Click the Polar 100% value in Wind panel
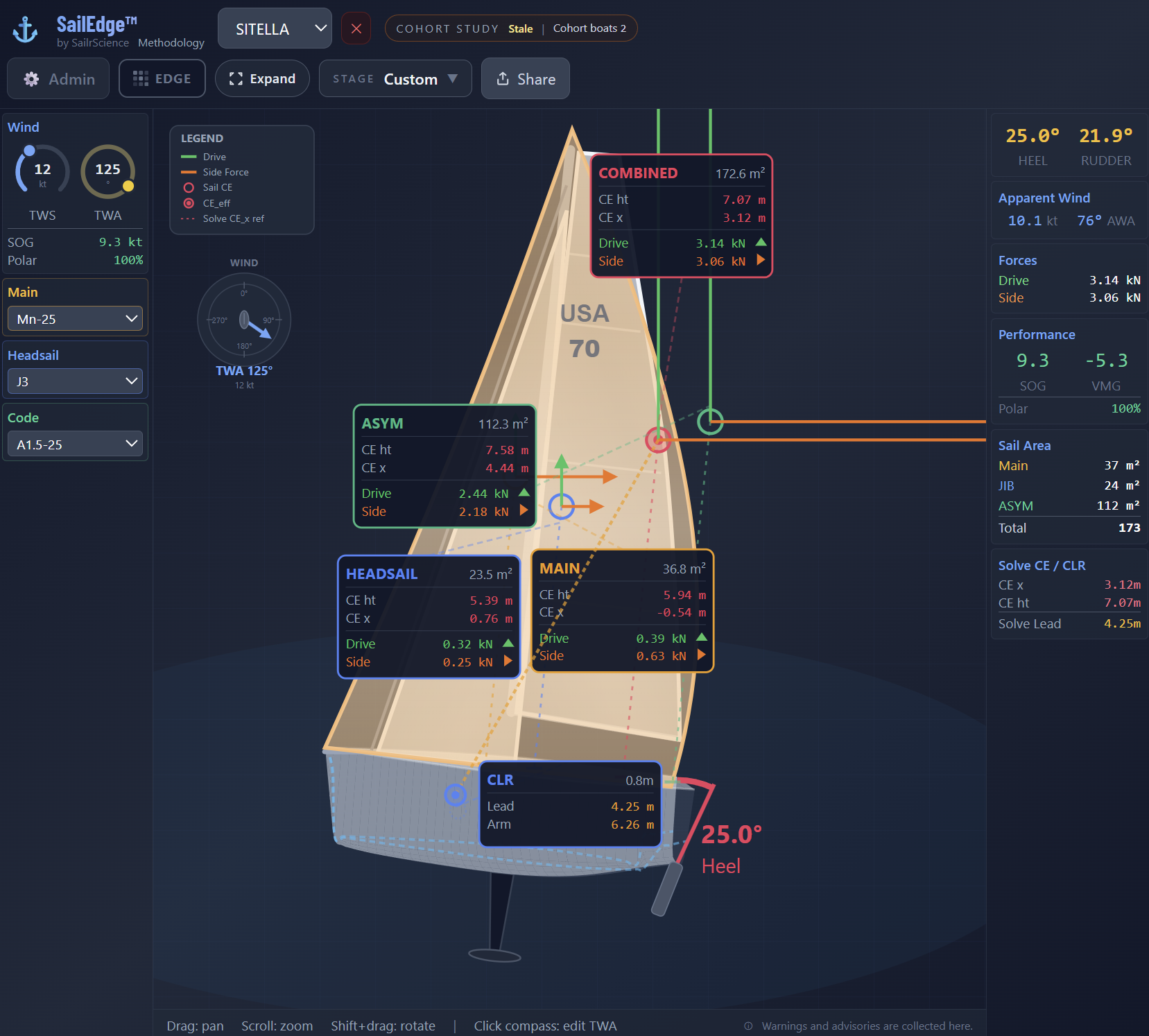Viewport: 1149px width, 1036px height. click(x=128, y=260)
